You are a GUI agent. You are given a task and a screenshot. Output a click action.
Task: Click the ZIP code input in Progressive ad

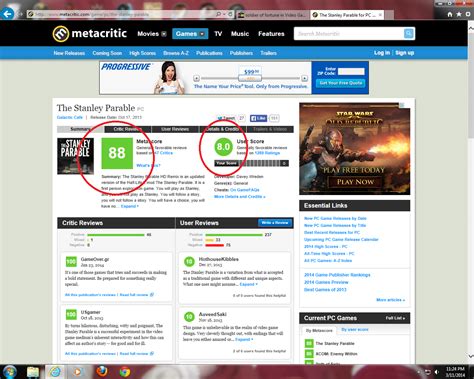[351, 72]
